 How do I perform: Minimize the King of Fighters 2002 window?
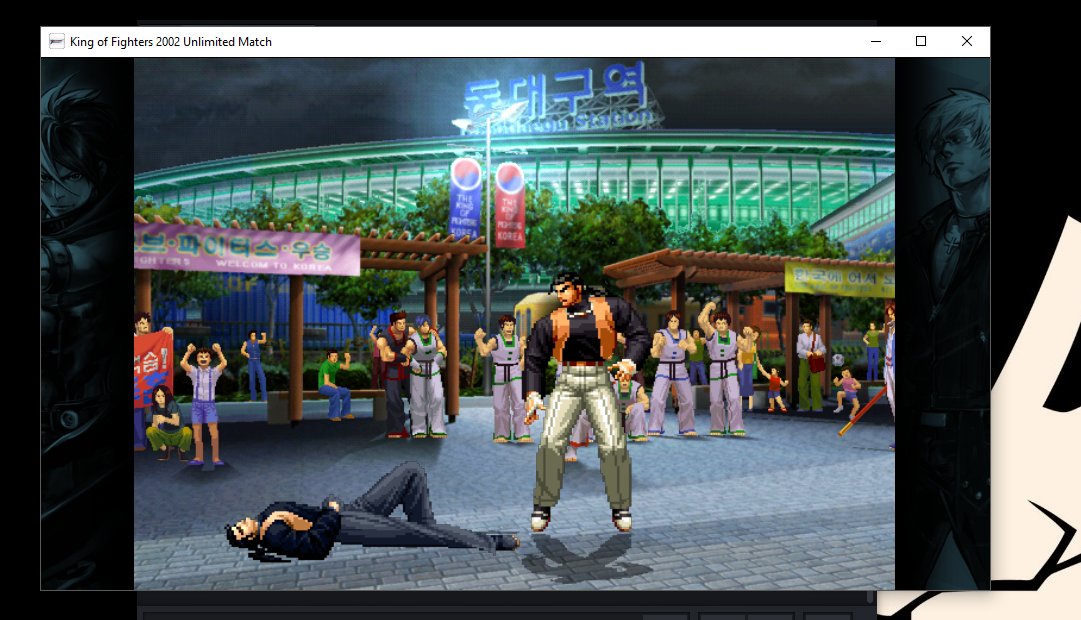coord(876,41)
